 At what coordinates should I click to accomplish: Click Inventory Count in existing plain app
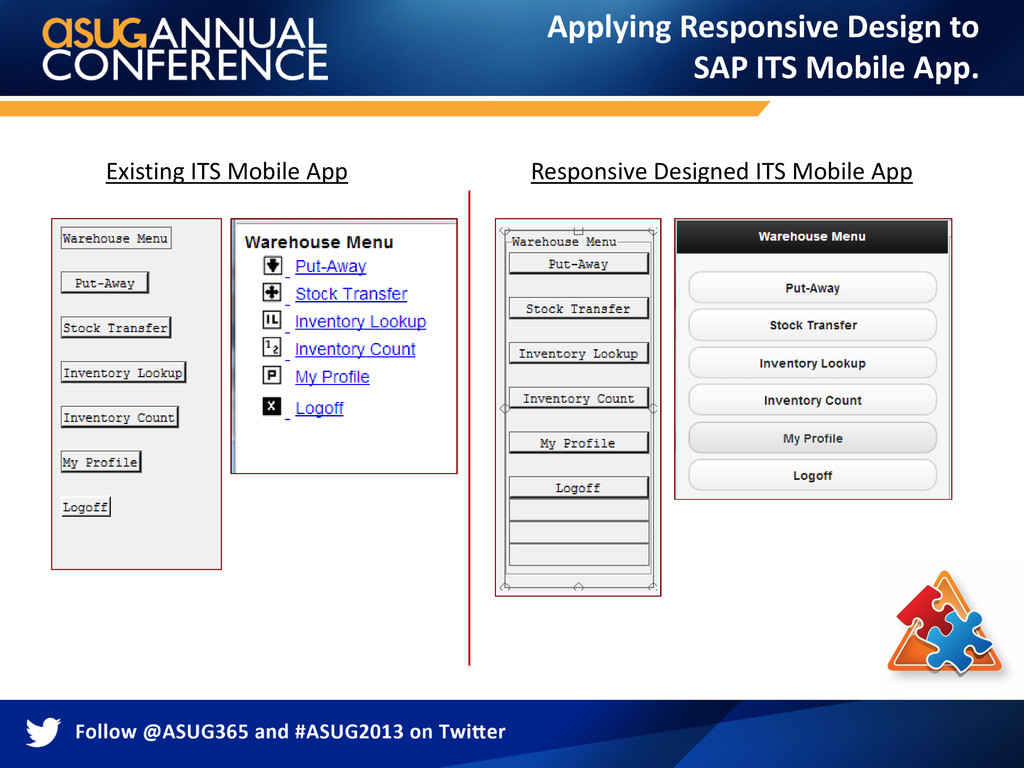(120, 417)
